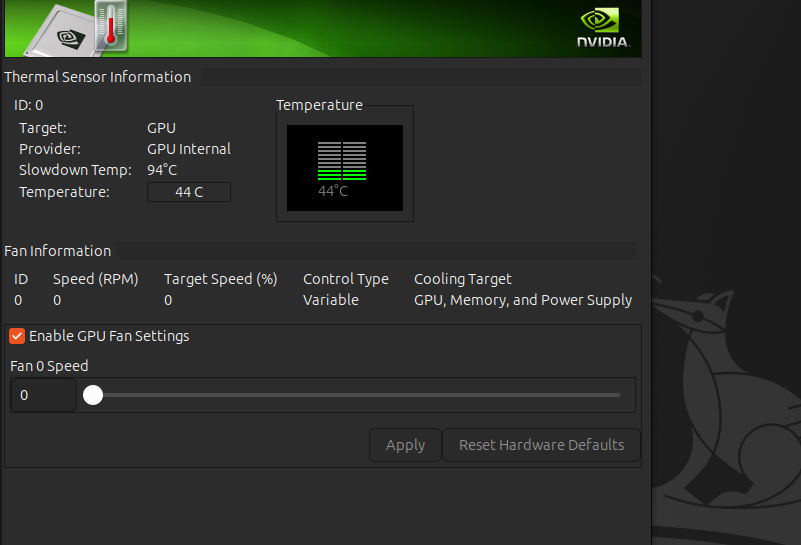Viewport: 801px width, 545px height.
Task: Click the middle of the fan speed slider track
Action: 357,395
